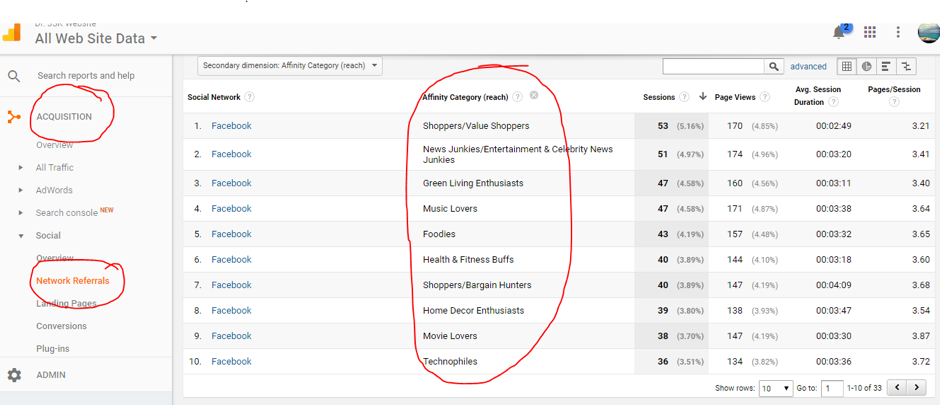Click the Google Analytics logo icon

pyautogui.click(x=11, y=33)
